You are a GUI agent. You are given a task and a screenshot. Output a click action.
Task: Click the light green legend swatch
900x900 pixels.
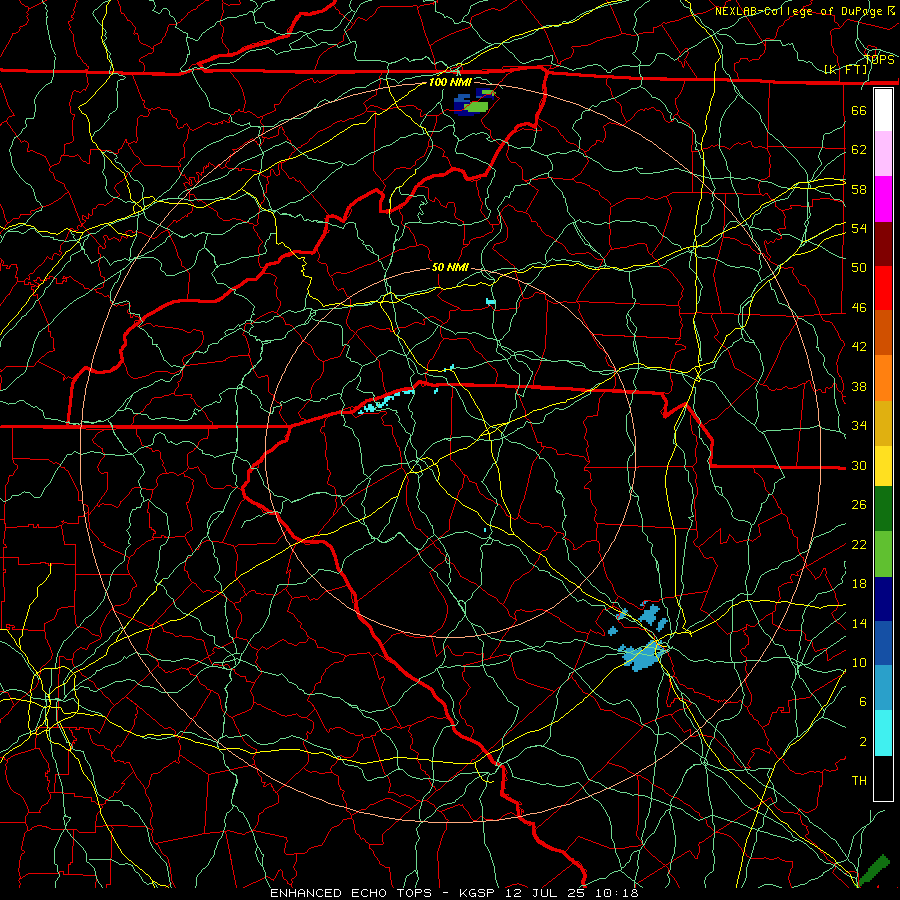coord(883,554)
